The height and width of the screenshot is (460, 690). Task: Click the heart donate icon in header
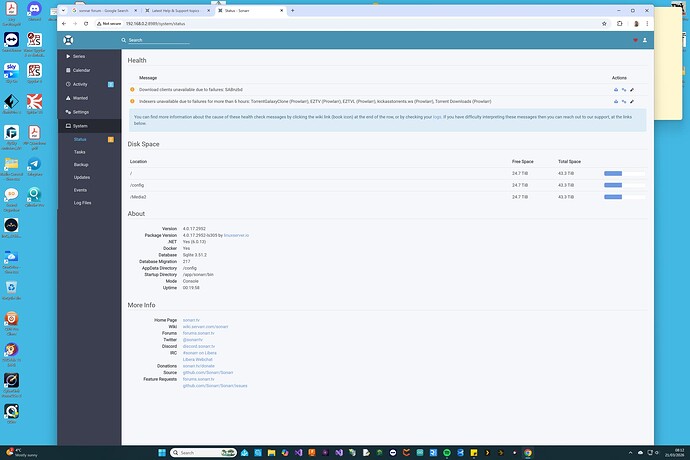coord(635,40)
